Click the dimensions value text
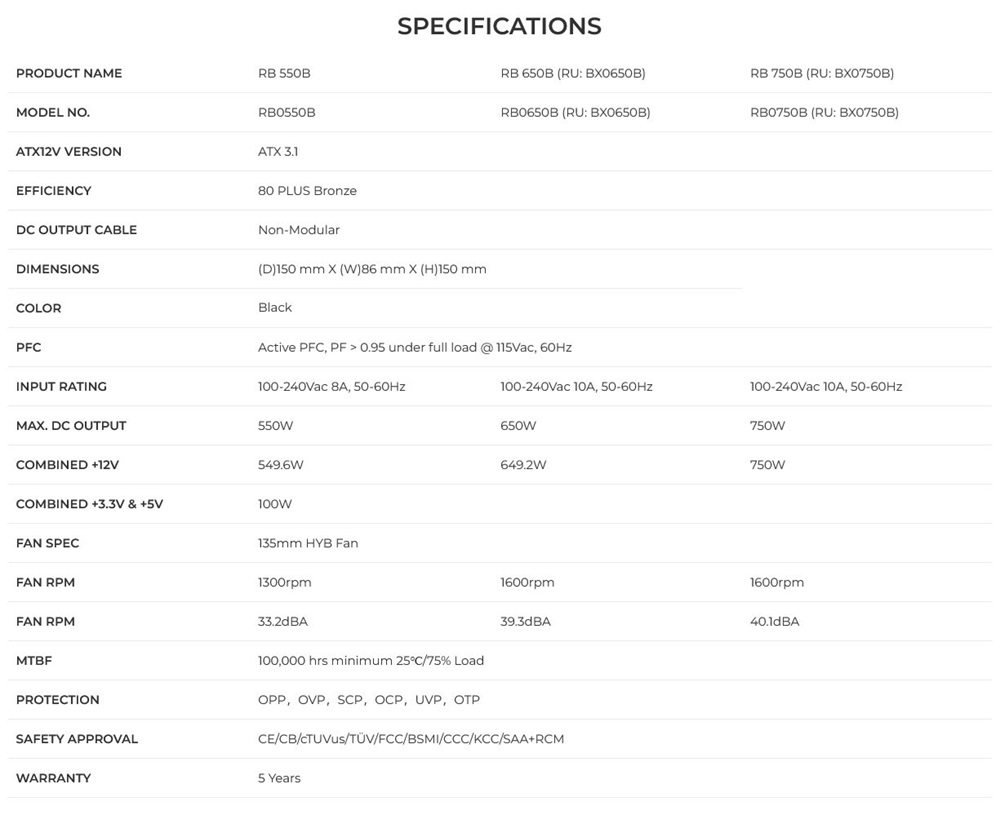Screen dimensions: 1000x815 (x=372, y=269)
